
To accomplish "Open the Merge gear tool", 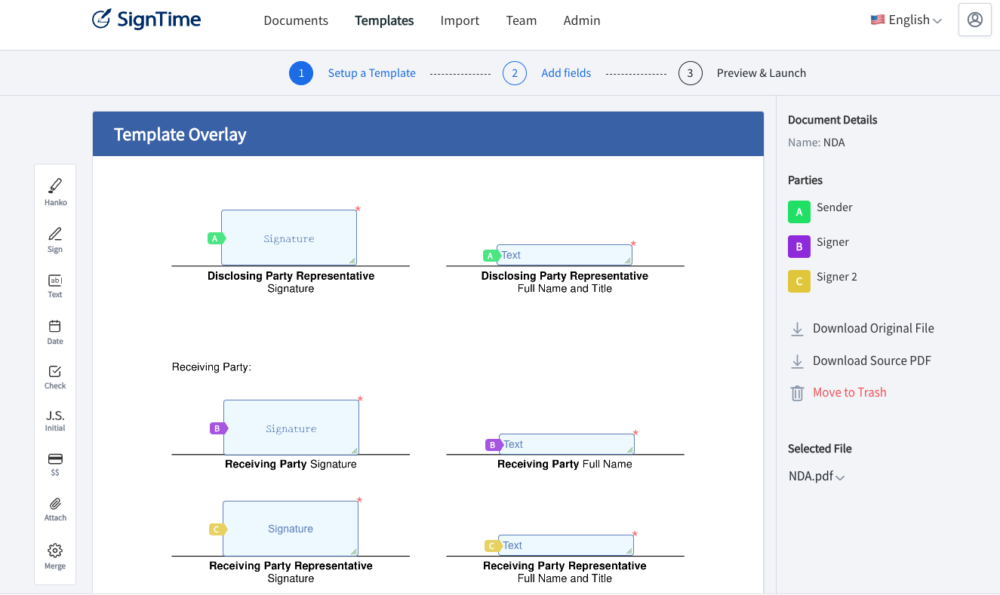I will 55,555.
